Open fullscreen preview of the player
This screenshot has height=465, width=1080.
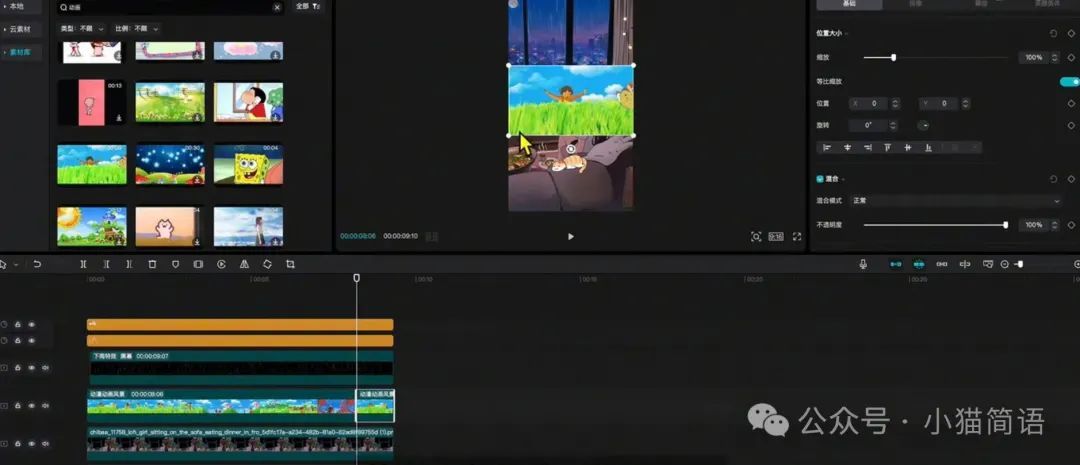(x=797, y=236)
